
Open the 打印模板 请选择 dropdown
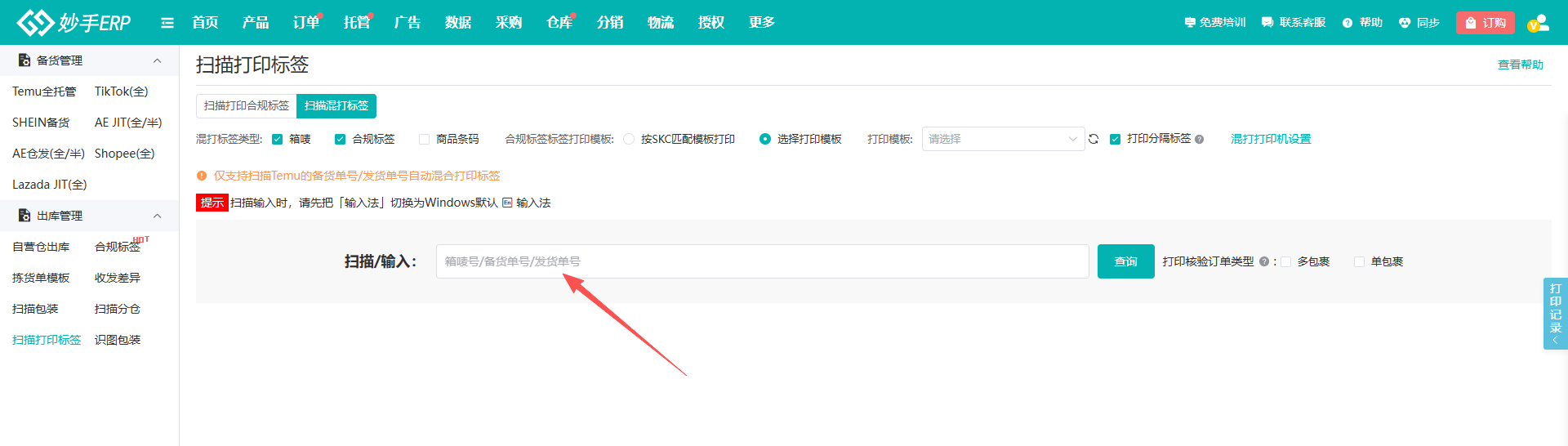(x=1003, y=139)
